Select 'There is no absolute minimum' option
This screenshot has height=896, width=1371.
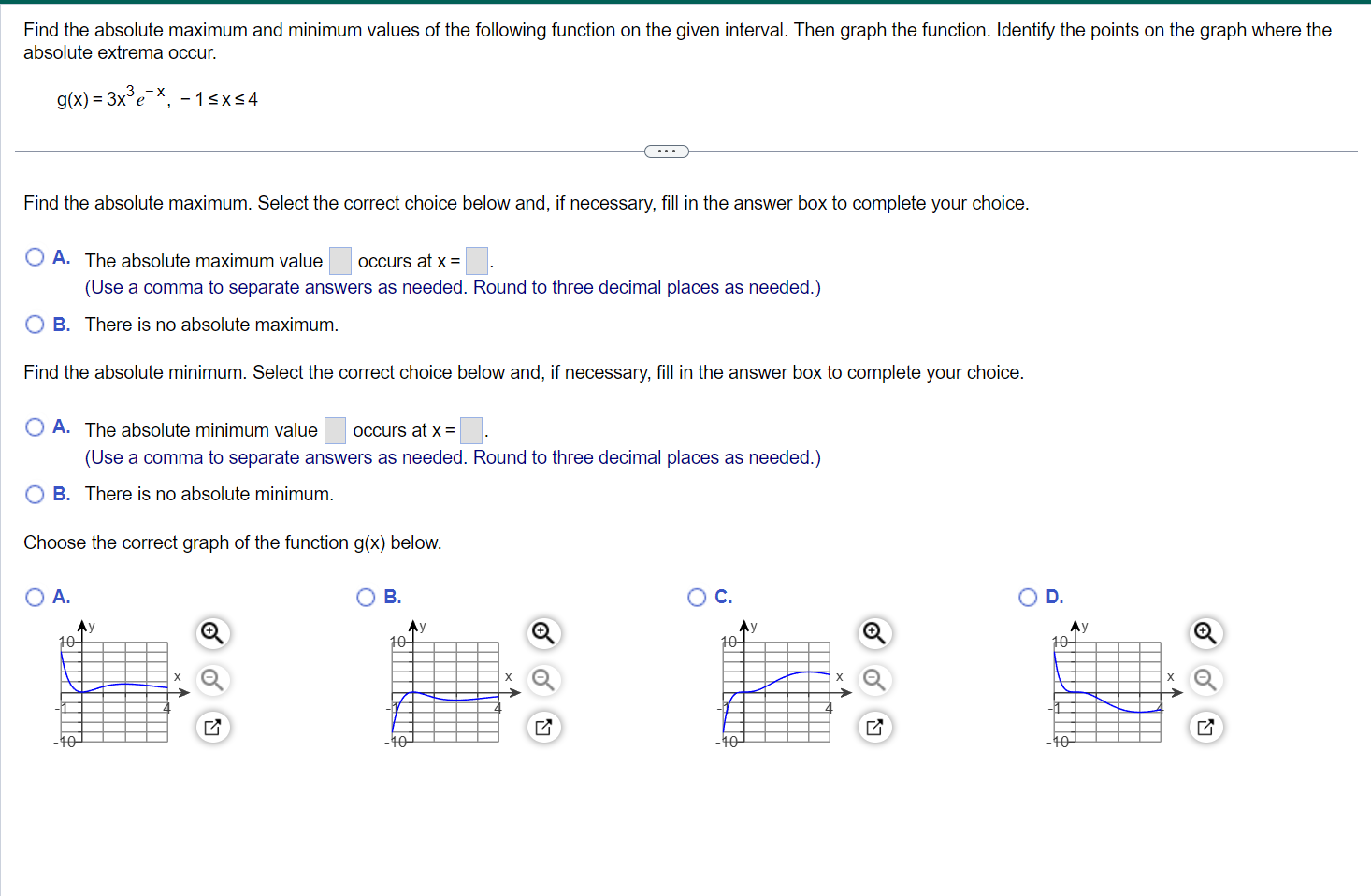35,494
